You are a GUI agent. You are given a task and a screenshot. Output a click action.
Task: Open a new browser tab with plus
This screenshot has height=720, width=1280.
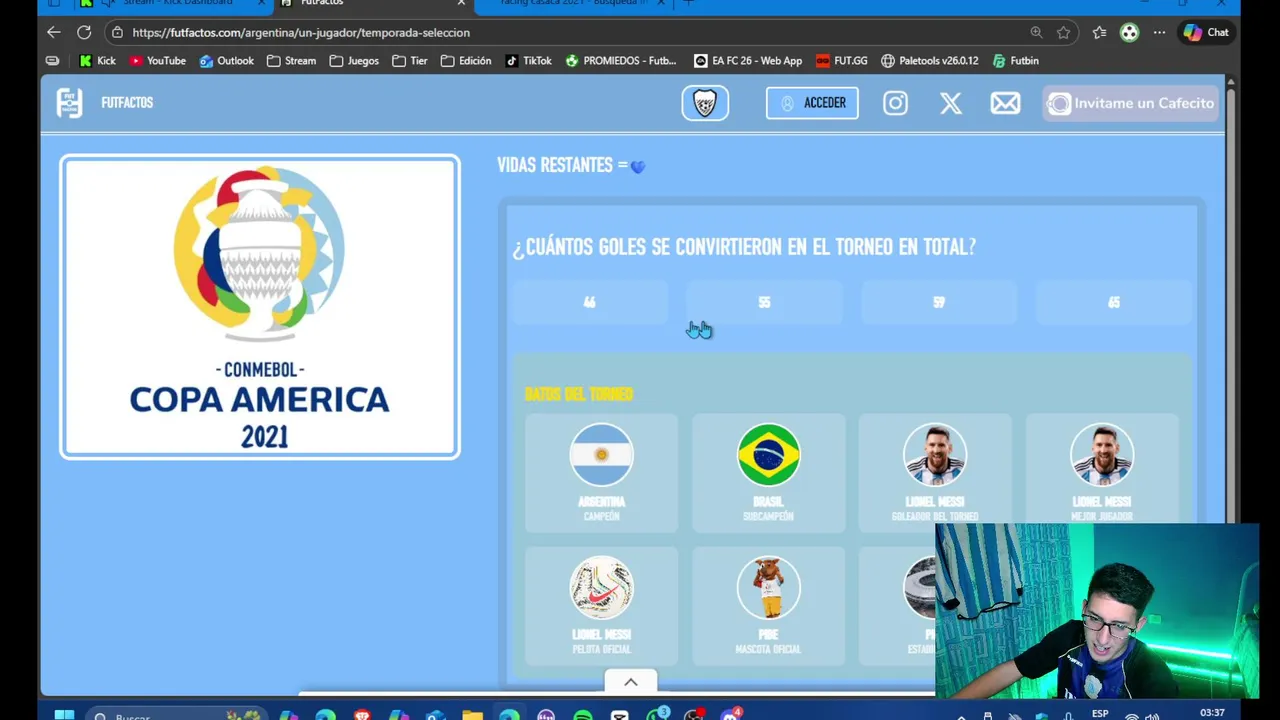pyautogui.click(x=688, y=3)
